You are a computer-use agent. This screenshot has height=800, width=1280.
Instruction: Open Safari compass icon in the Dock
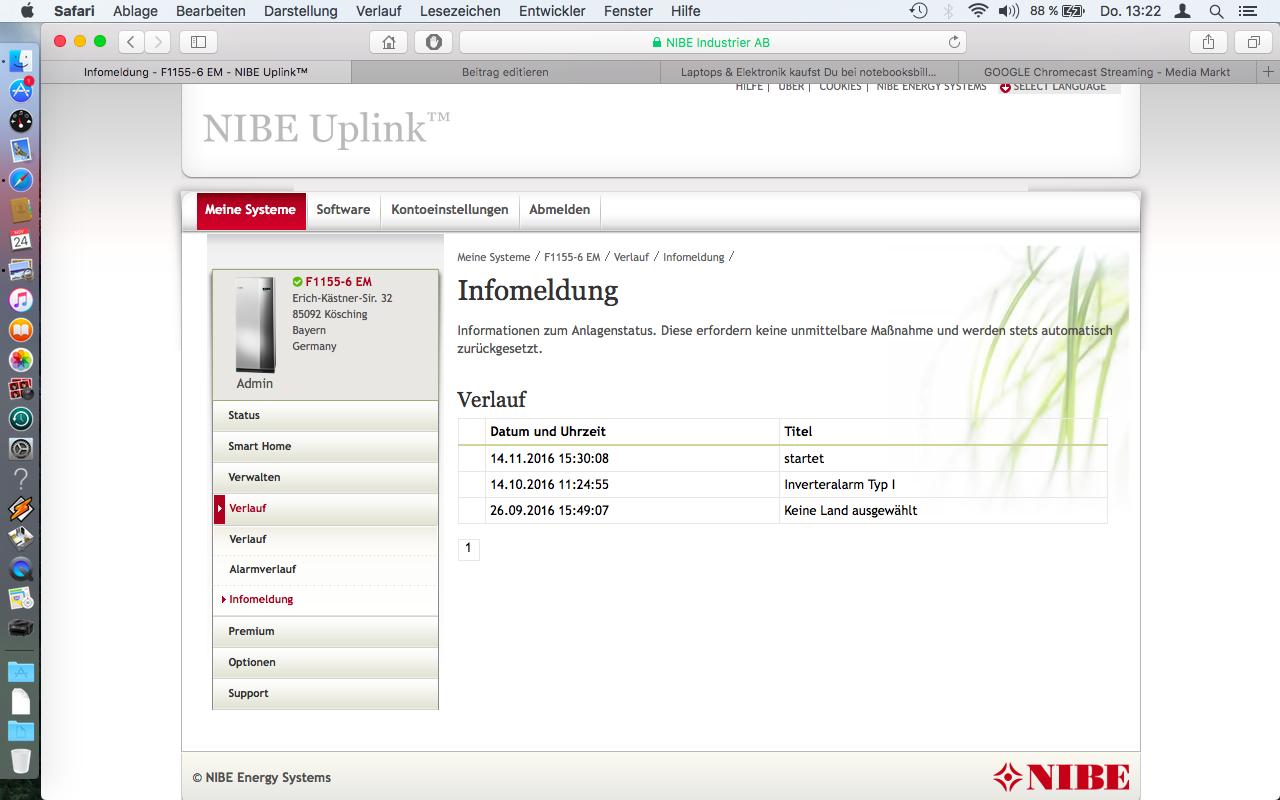pyautogui.click(x=21, y=180)
